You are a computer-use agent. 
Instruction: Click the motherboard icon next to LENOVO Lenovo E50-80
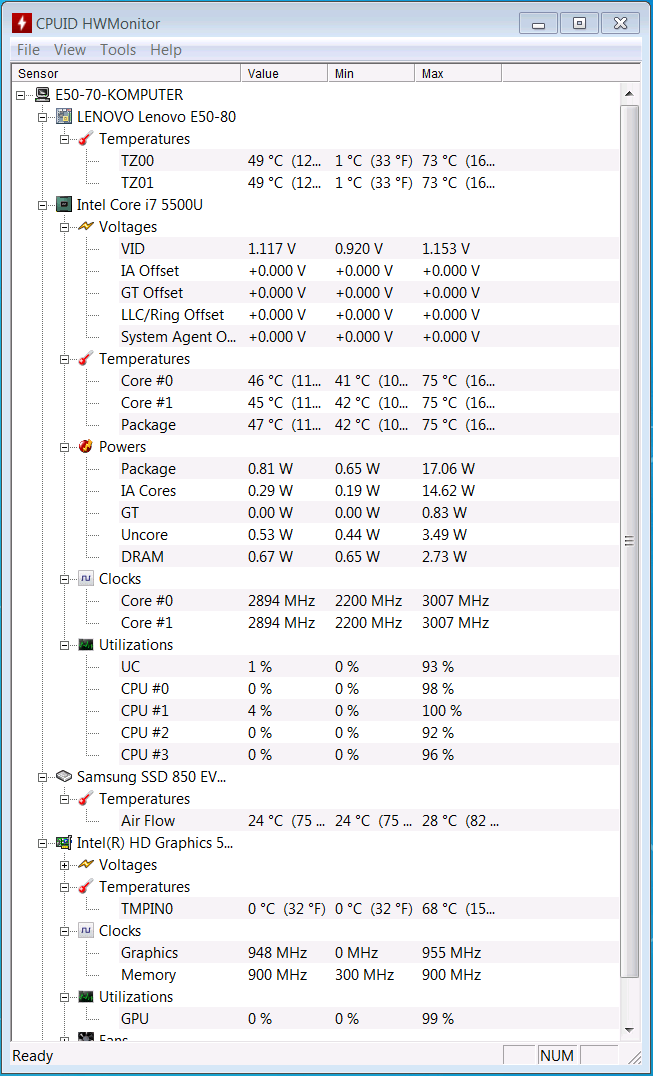pos(64,117)
